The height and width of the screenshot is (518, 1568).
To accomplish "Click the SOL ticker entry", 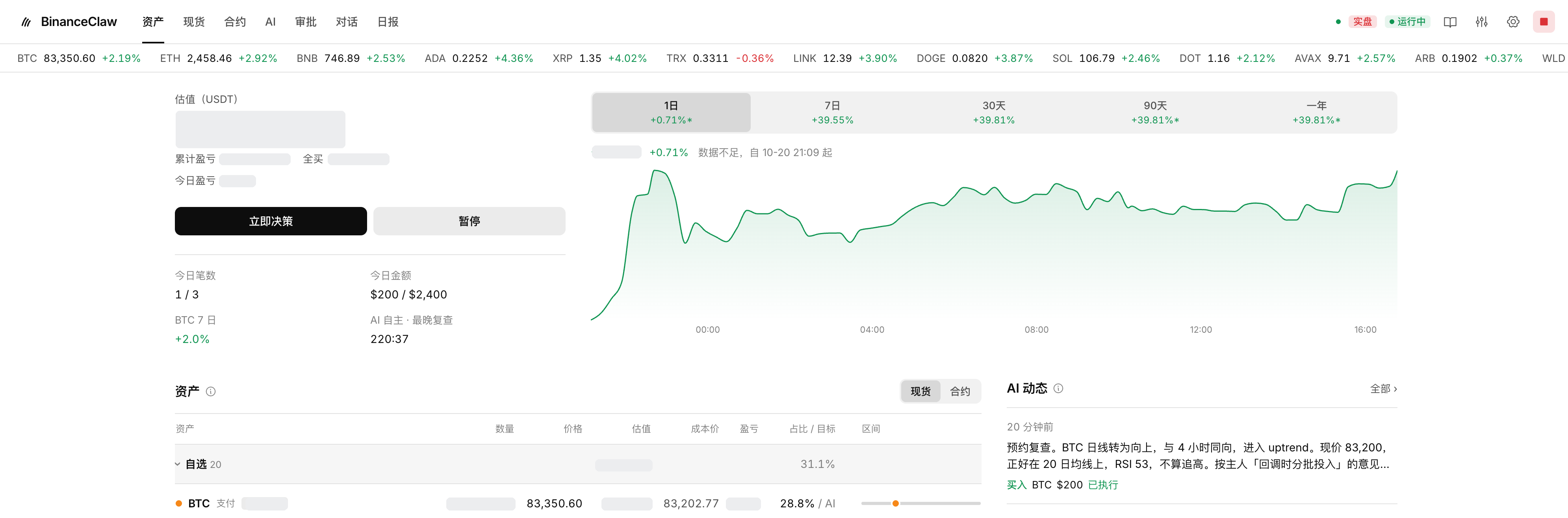I will 1106,58.
